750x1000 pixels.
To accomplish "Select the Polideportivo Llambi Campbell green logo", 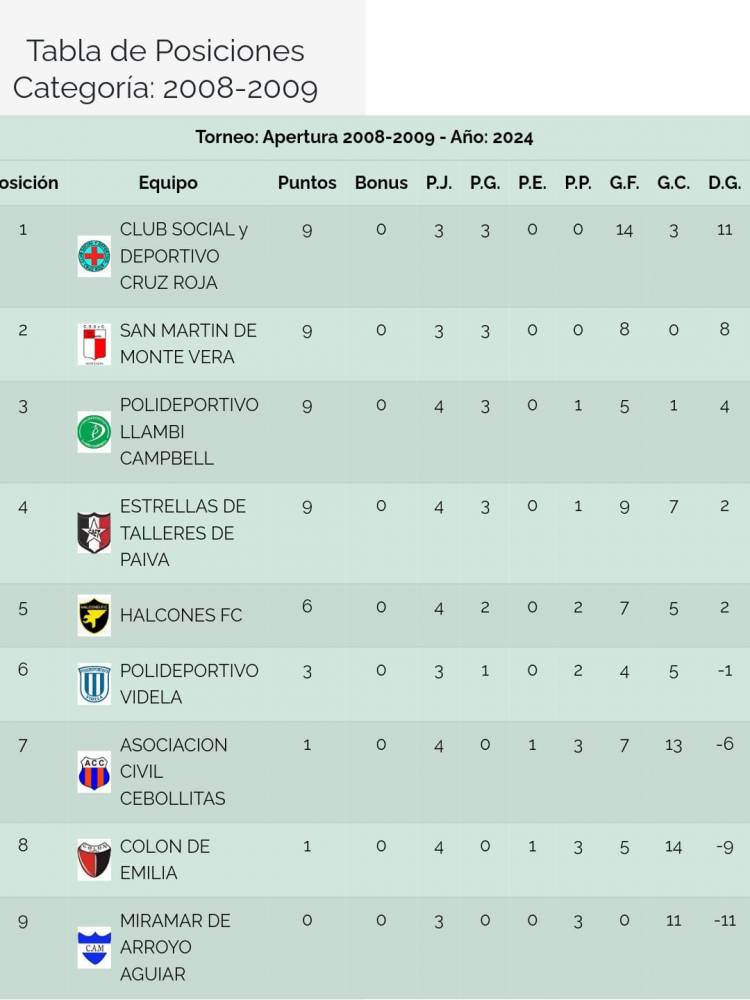I will pos(94,432).
